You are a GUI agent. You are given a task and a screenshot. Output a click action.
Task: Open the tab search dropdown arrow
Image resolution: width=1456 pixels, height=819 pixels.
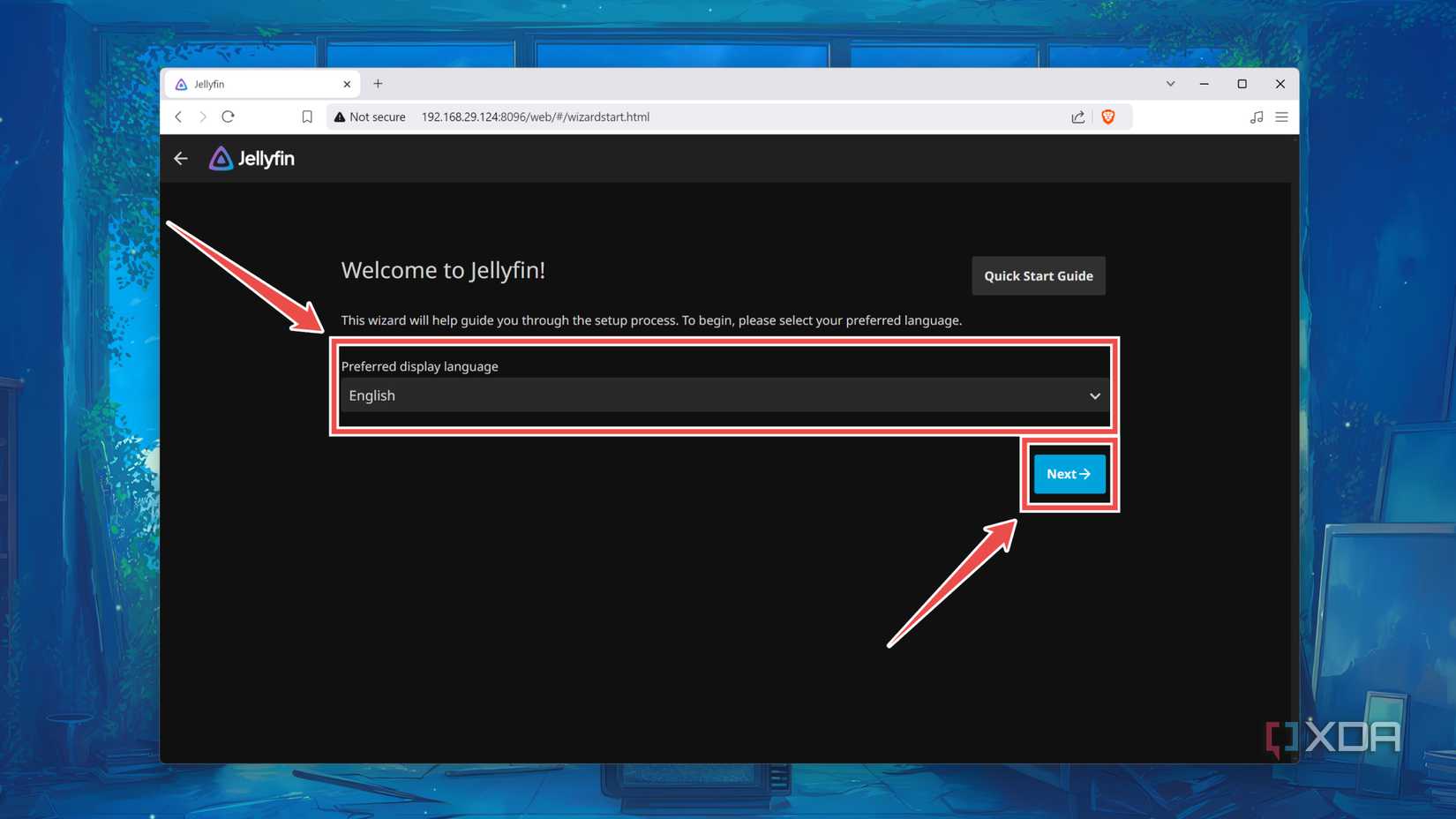pos(1170,83)
